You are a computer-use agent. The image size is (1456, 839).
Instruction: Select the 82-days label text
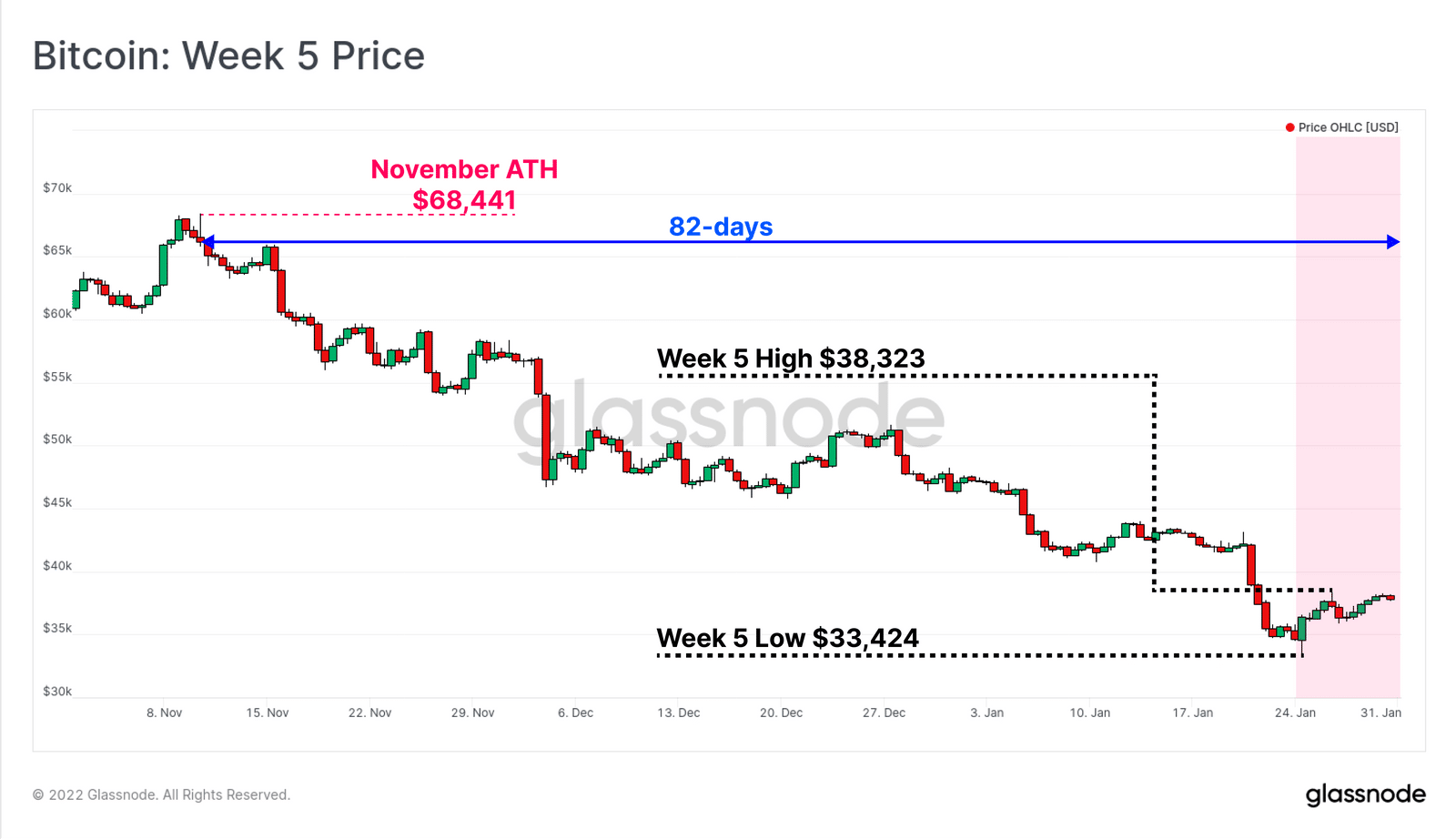721,227
